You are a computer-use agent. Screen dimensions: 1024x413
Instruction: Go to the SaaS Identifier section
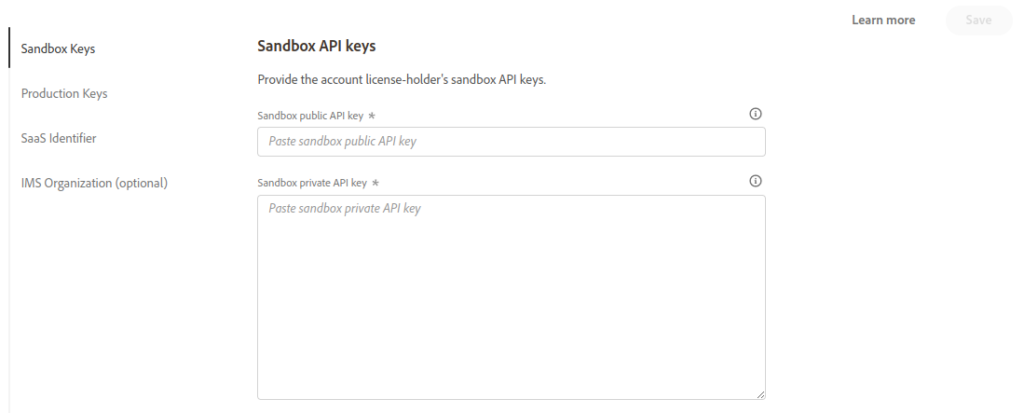59,139
